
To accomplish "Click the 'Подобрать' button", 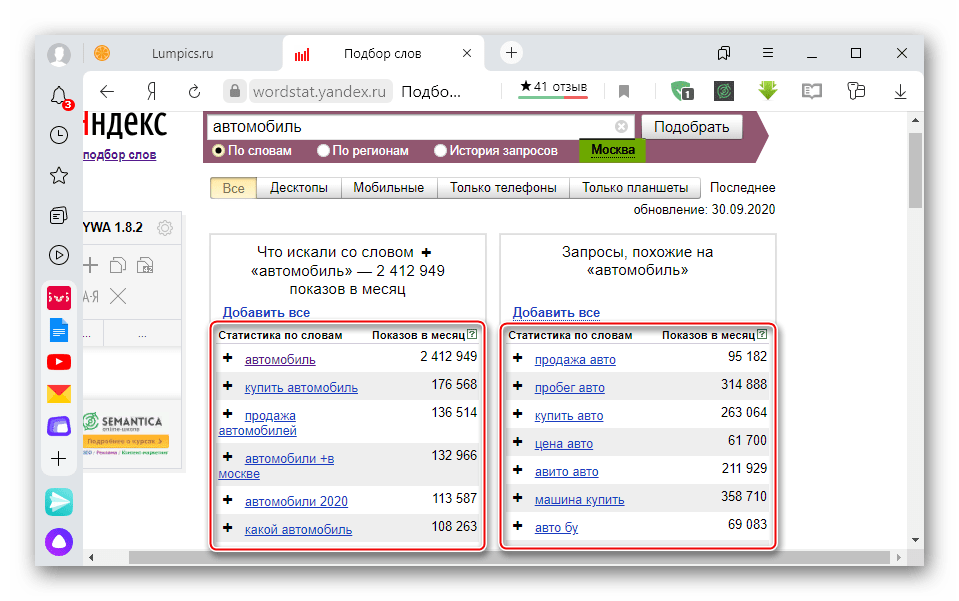I will [692, 127].
